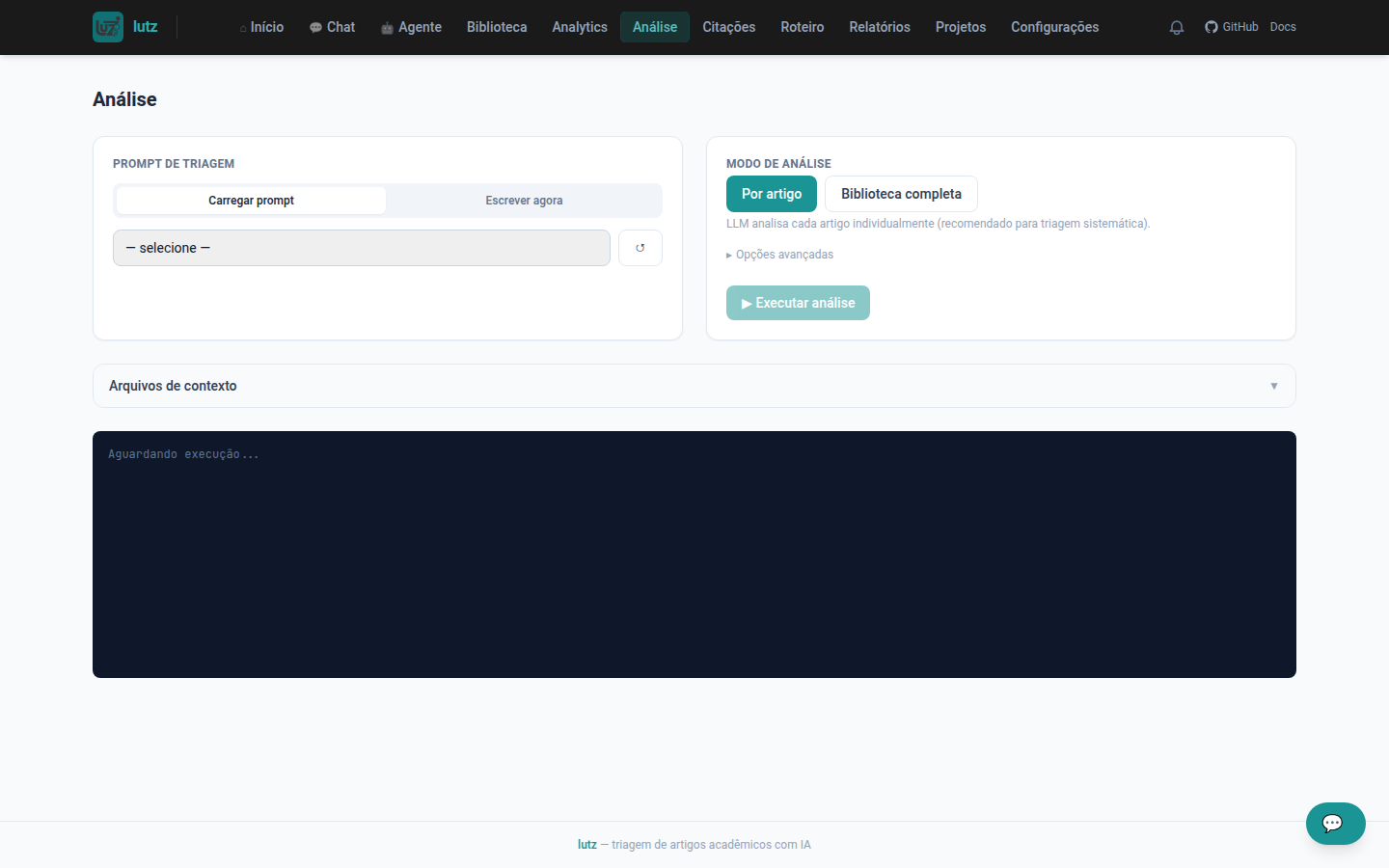Click Executar análise button
Screen dimensions: 1389x868
click(798, 303)
